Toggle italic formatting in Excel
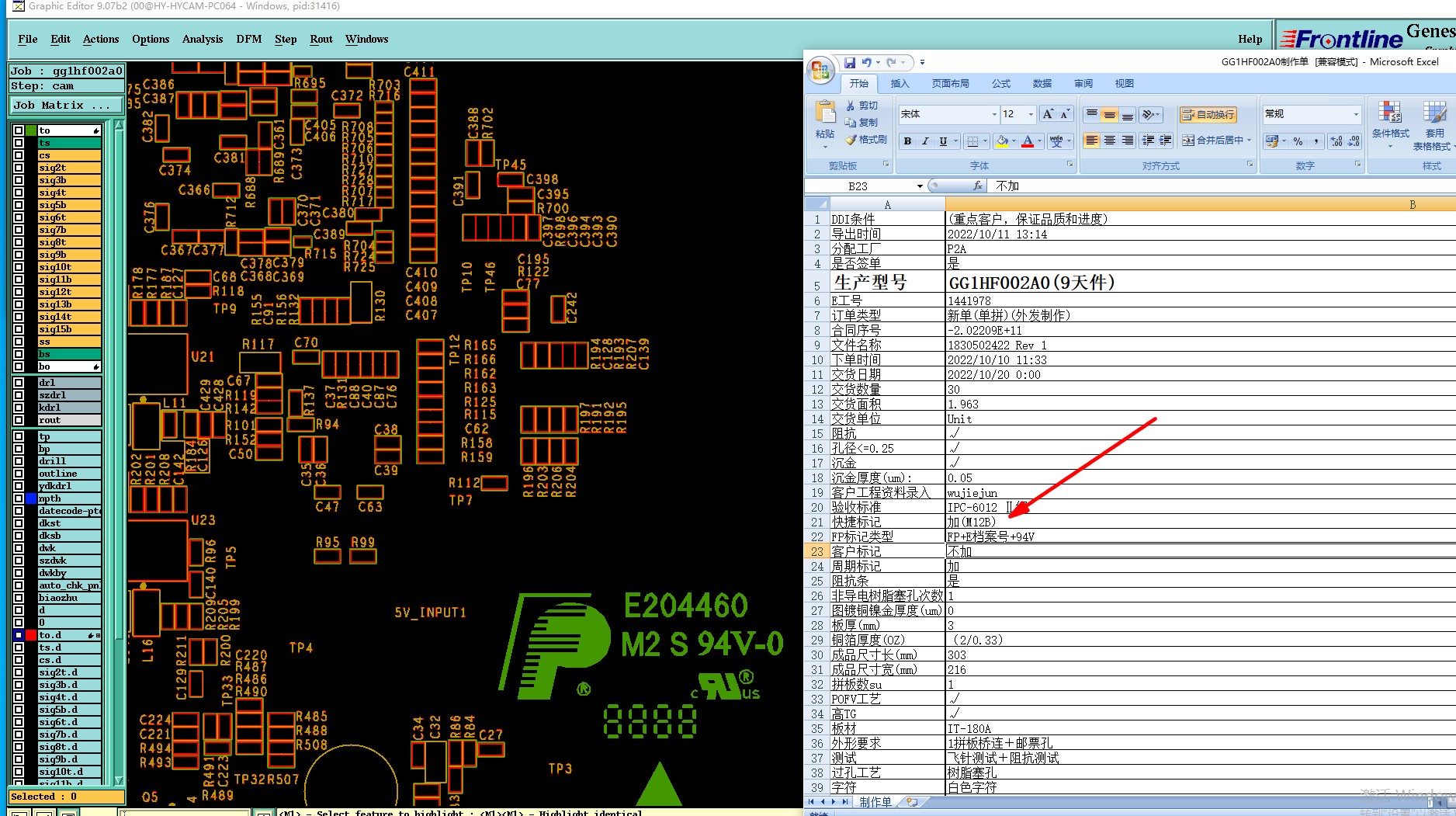 925,141
